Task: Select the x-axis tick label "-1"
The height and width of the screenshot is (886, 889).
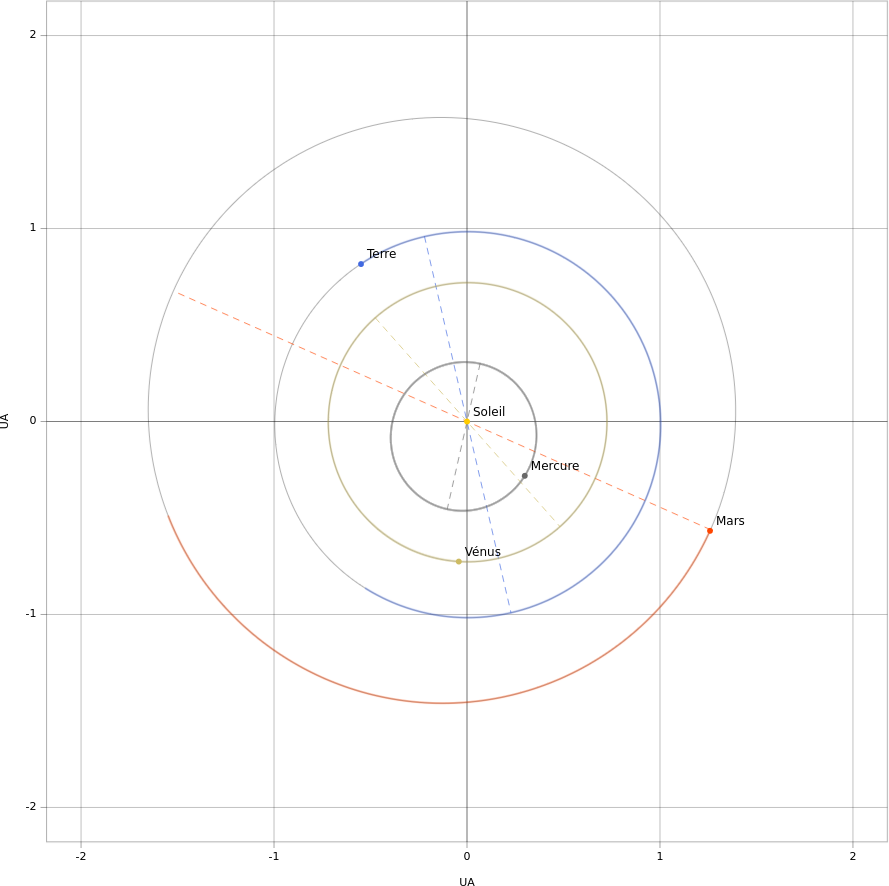Action: pos(274,856)
